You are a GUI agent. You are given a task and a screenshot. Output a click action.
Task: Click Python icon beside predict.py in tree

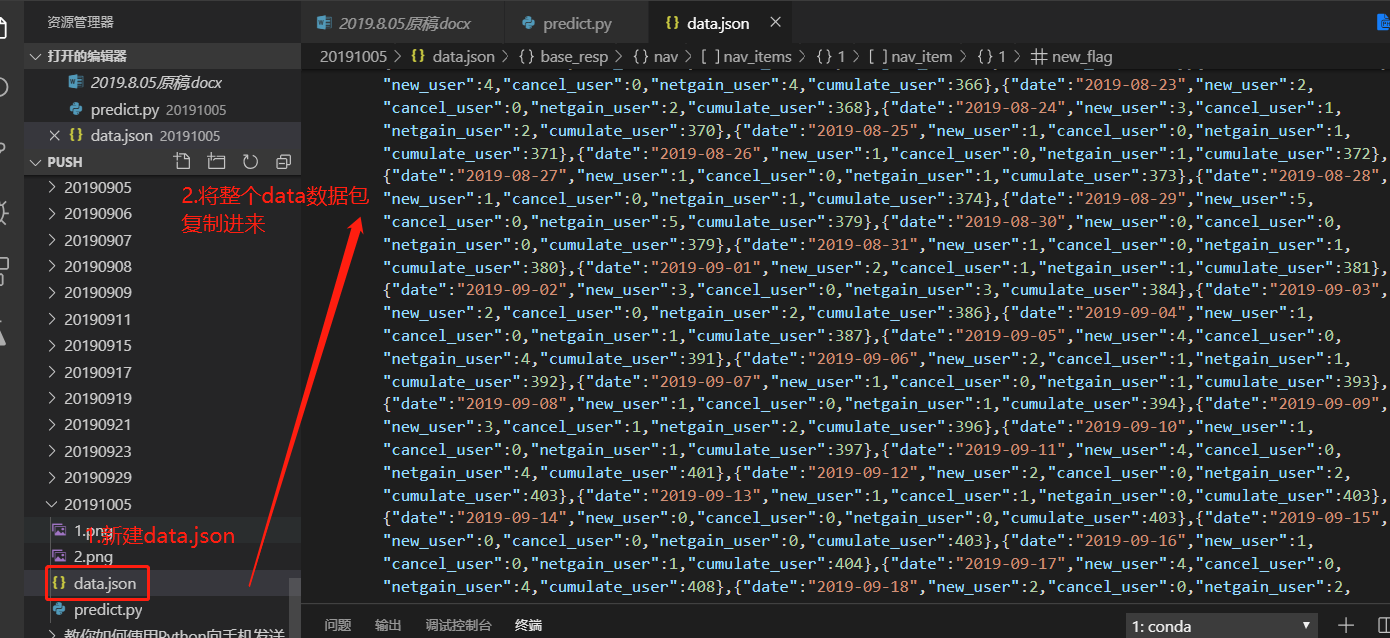coord(59,609)
